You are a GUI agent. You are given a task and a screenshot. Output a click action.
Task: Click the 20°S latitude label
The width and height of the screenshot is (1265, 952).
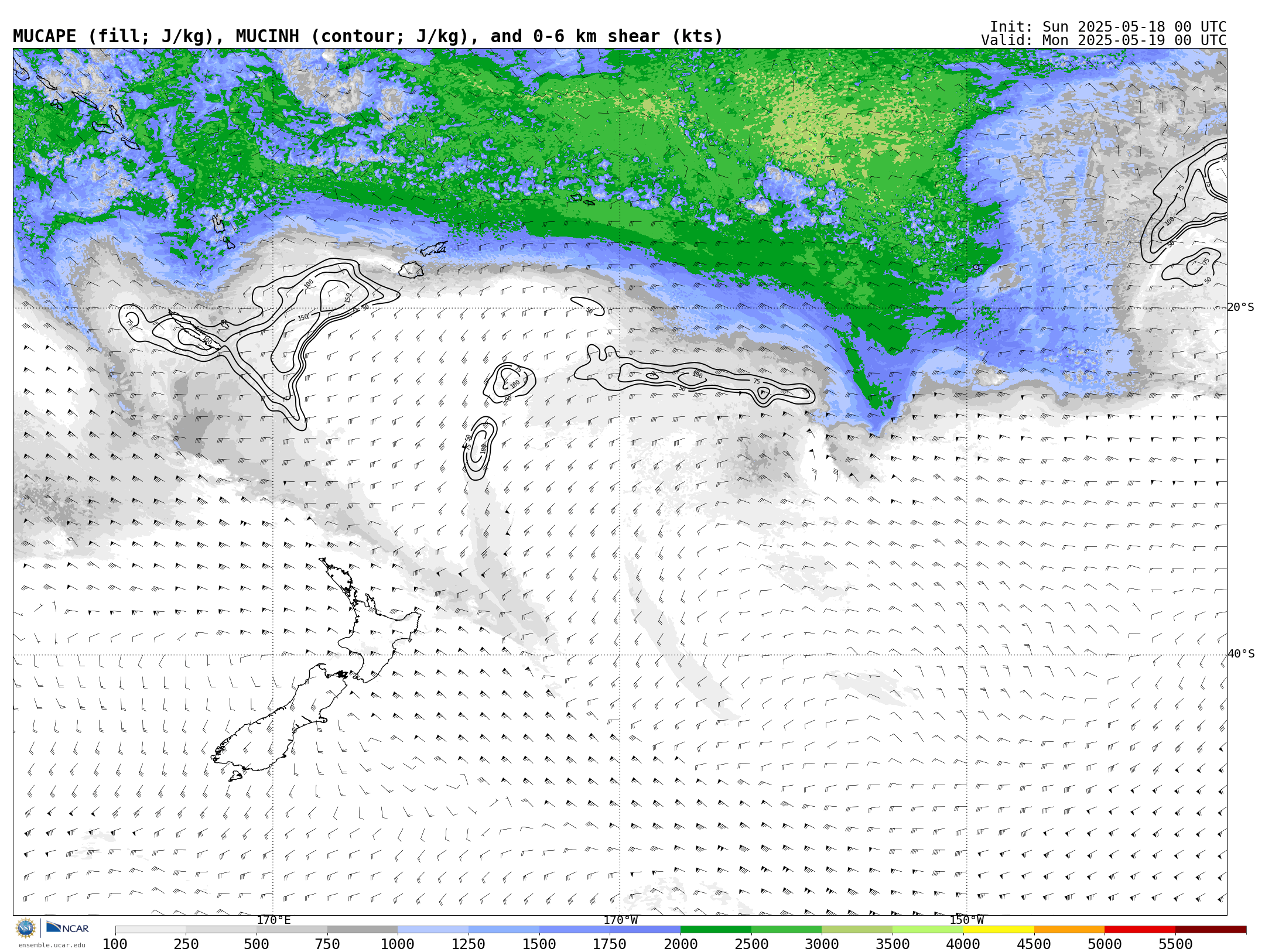coord(1241,307)
